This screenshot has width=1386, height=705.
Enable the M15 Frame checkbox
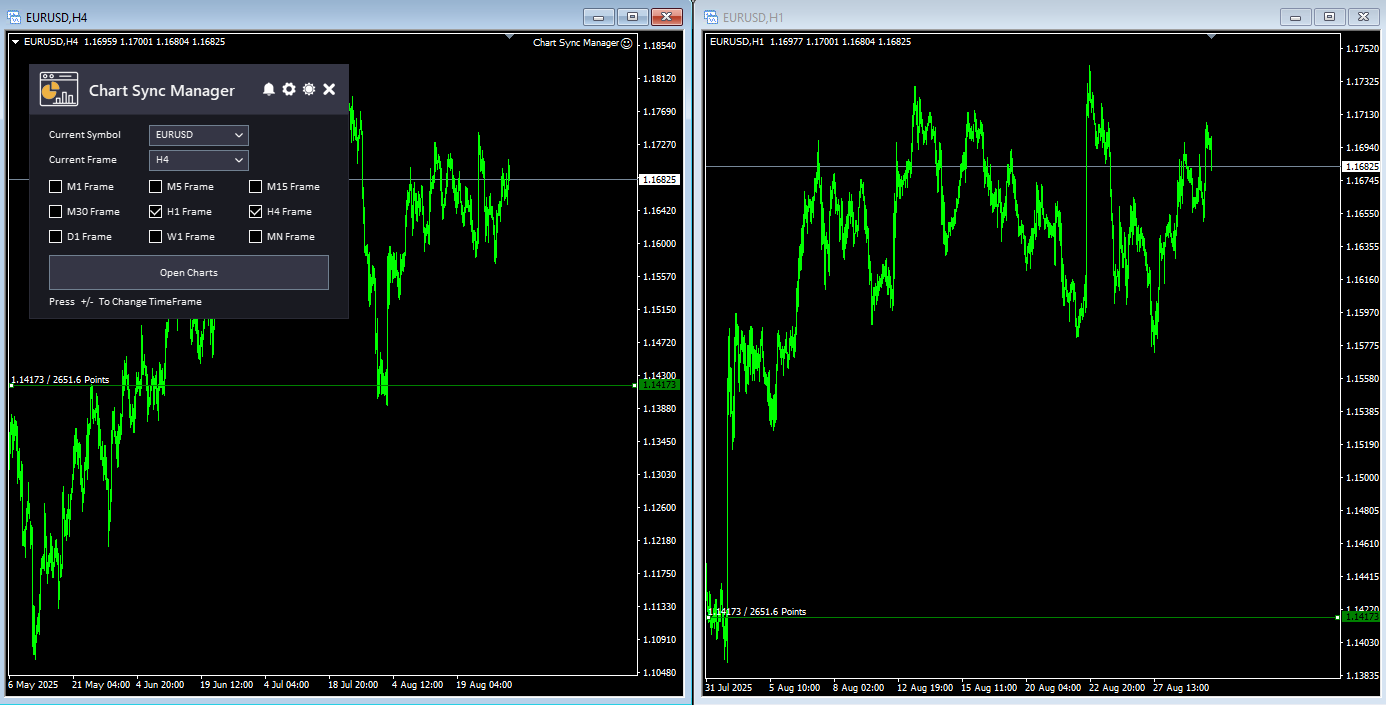click(256, 186)
